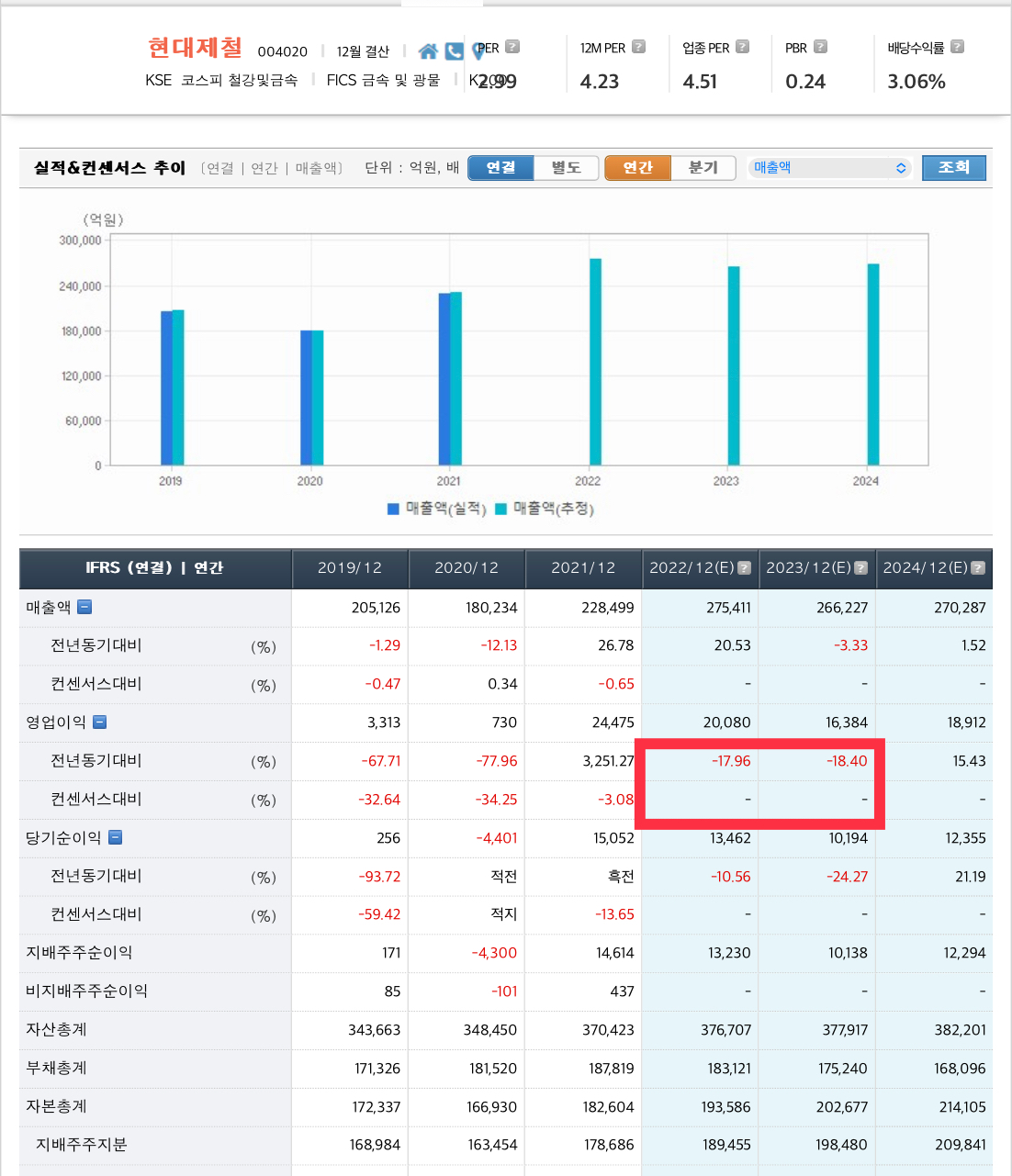This screenshot has width=1012, height=1176.
Task: Click the 업종 PER value 4.51
Action: pyautogui.click(x=700, y=82)
